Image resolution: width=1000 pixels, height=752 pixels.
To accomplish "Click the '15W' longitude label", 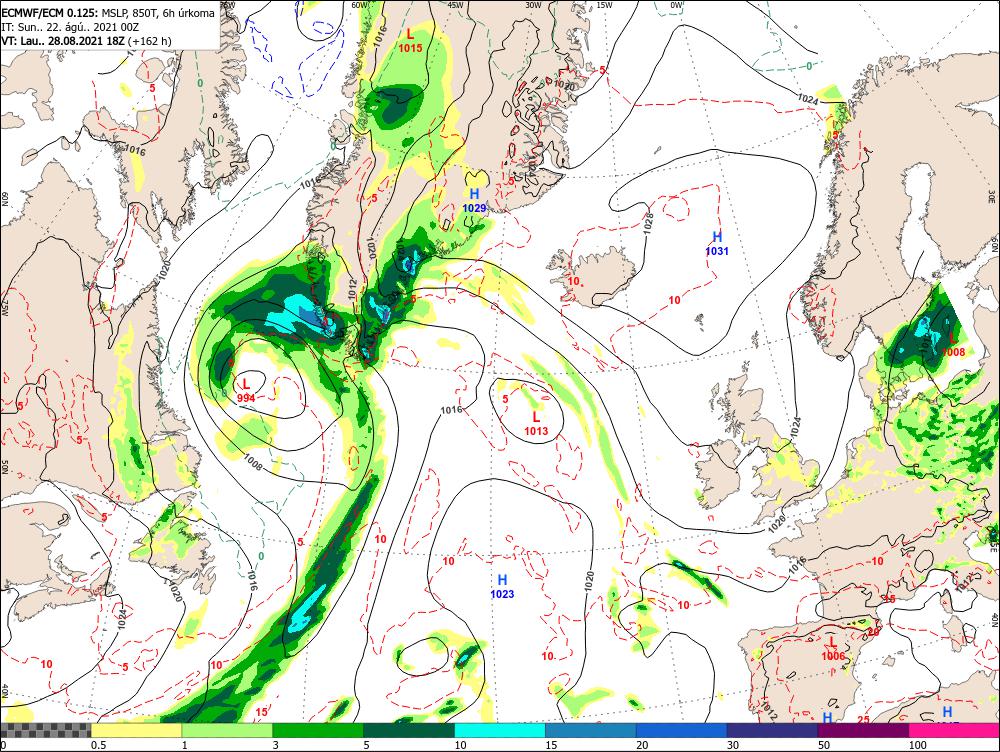I will tap(604, 5).
